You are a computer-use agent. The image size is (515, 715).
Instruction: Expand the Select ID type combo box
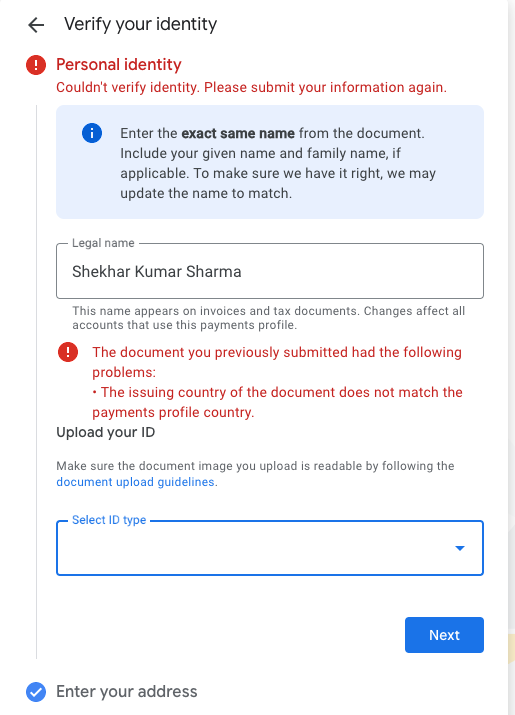pyautogui.click(x=270, y=548)
